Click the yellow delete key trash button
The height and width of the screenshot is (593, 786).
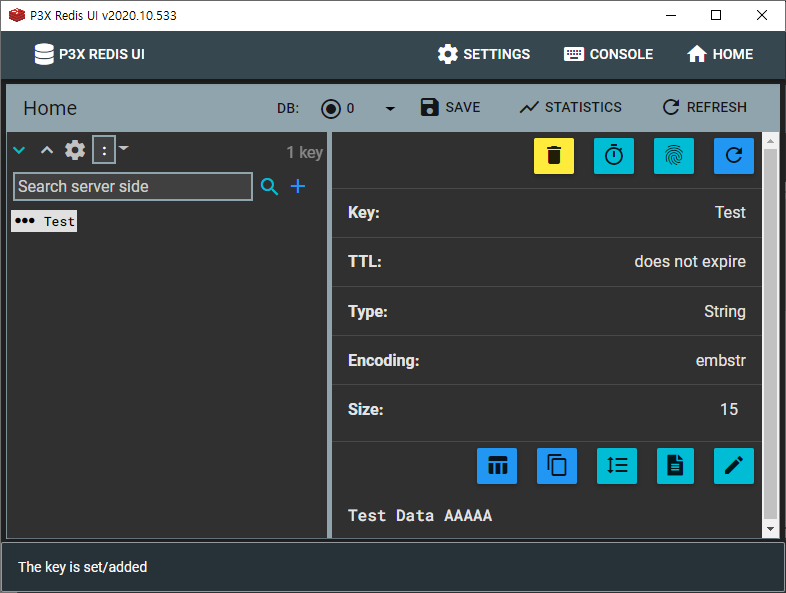tap(553, 156)
